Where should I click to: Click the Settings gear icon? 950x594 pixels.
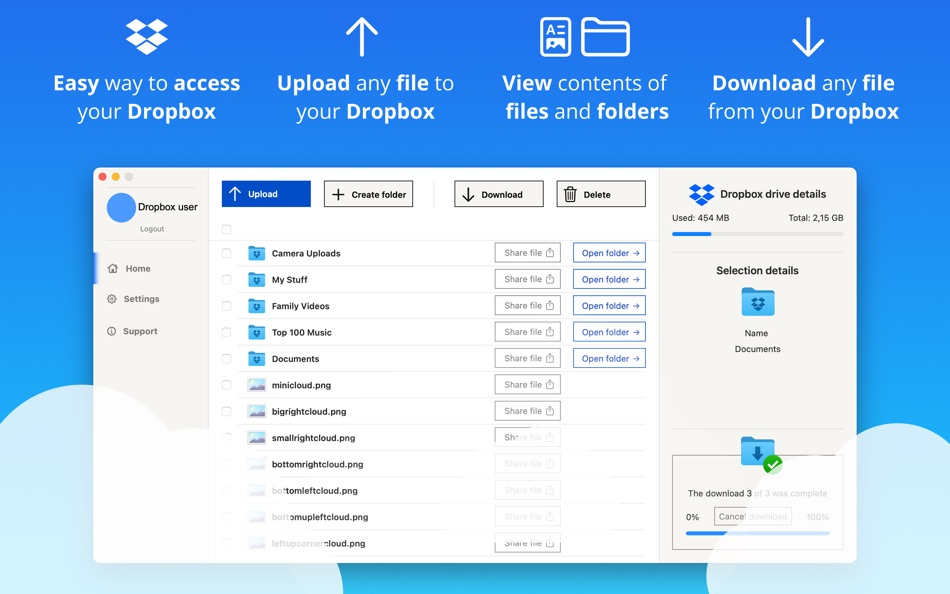[111, 299]
